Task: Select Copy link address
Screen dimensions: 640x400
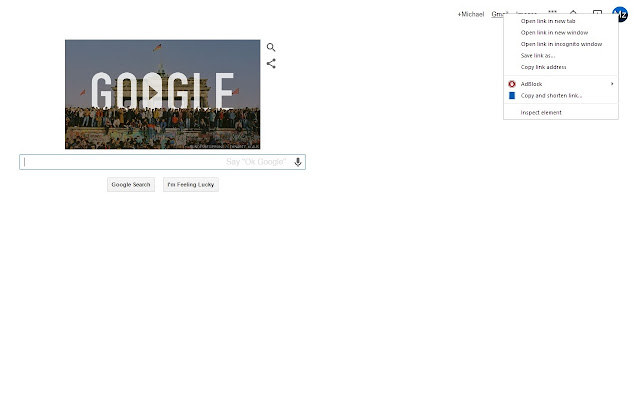Action: tap(561, 67)
